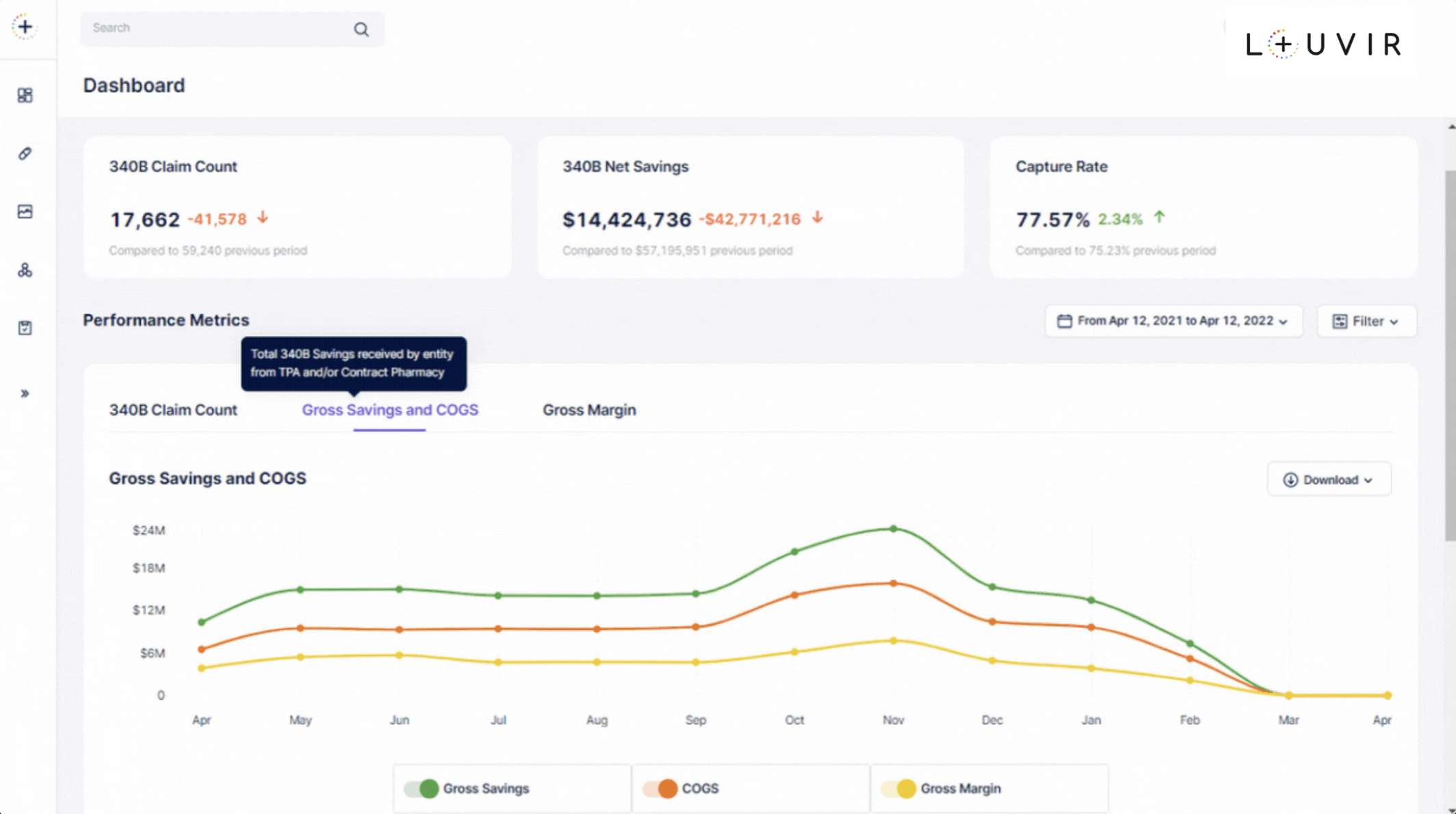Open the Filter dropdown
The width and height of the screenshot is (1456, 814).
(x=1366, y=321)
